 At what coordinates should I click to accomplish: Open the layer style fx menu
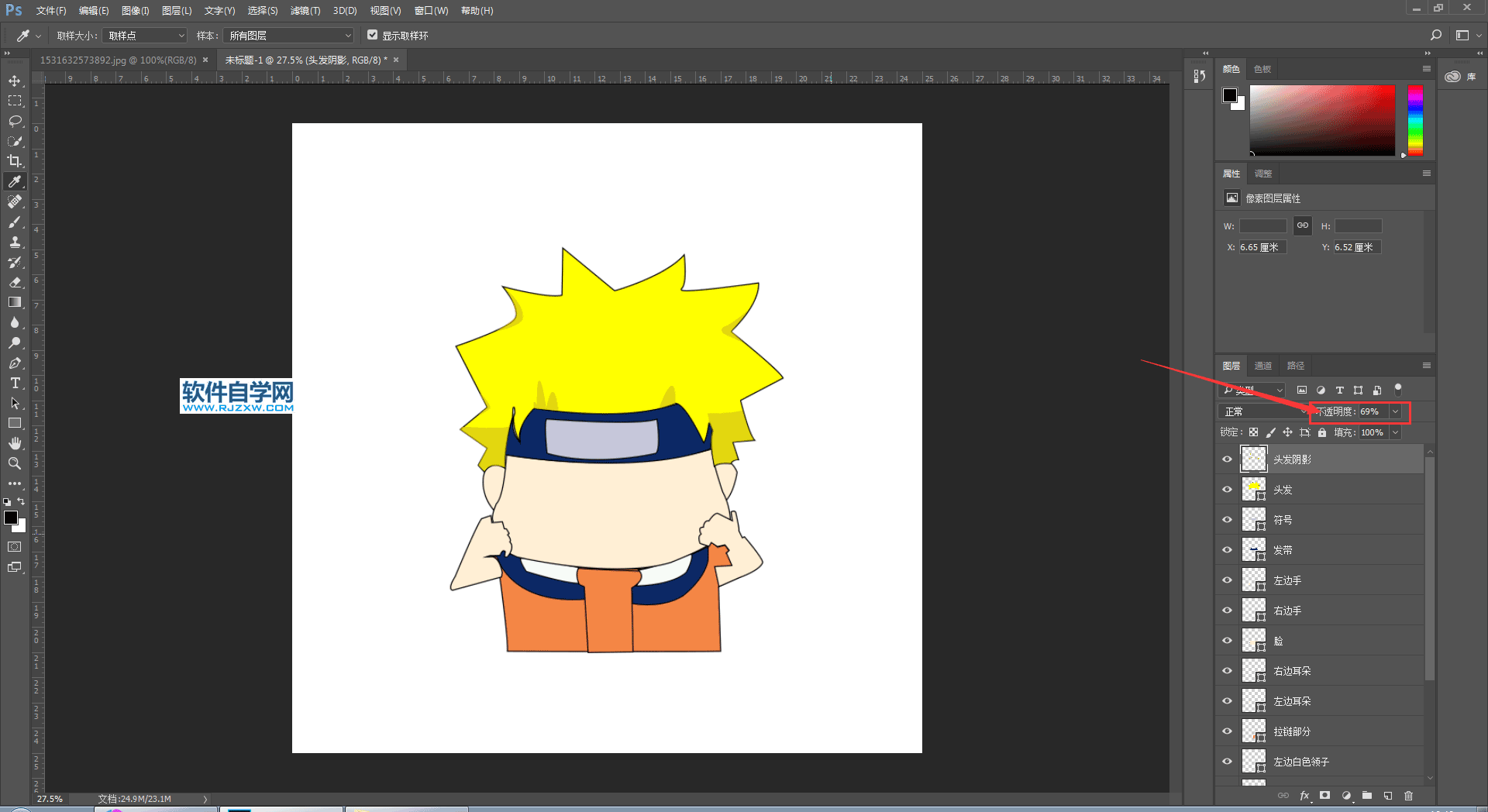point(1304,796)
